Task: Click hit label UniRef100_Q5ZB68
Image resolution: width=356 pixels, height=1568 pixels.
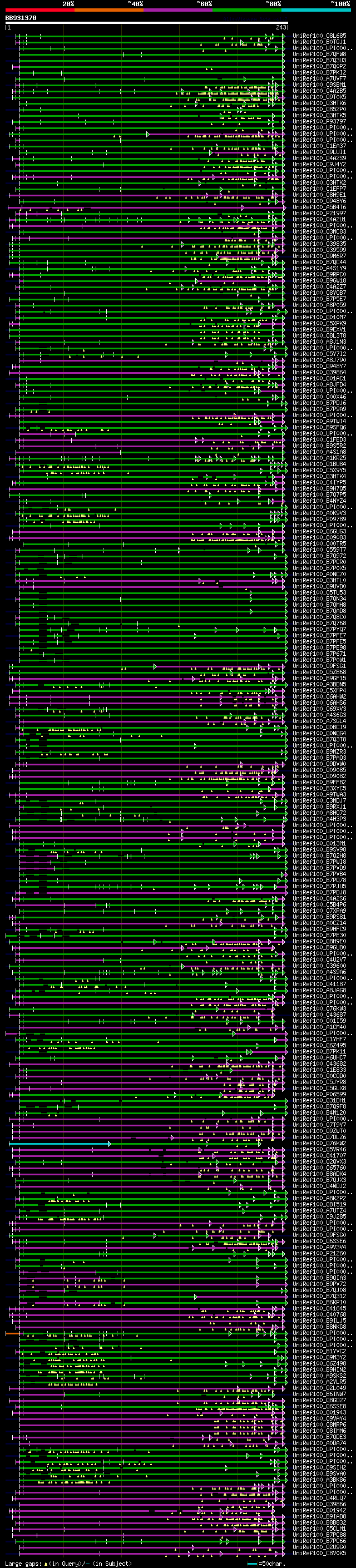Action: pos(319,672)
